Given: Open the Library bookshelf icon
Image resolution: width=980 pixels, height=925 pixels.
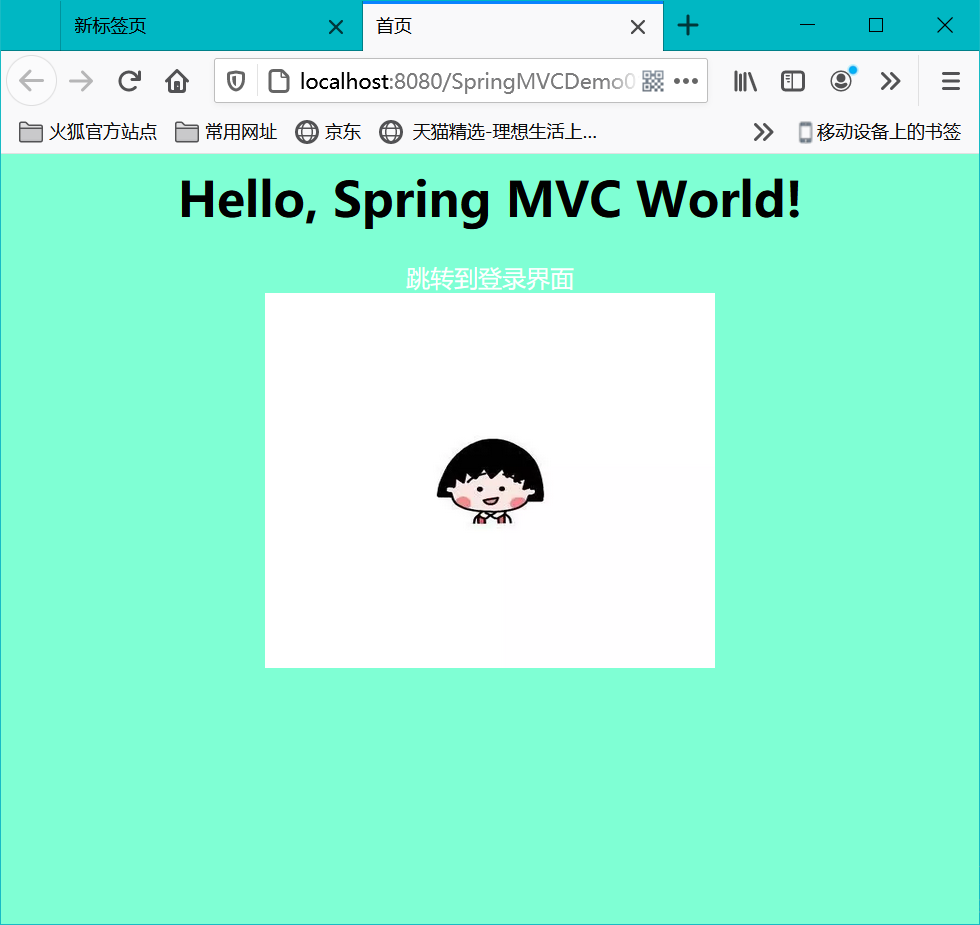Looking at the screenshot, I should [x=745, y=81].
